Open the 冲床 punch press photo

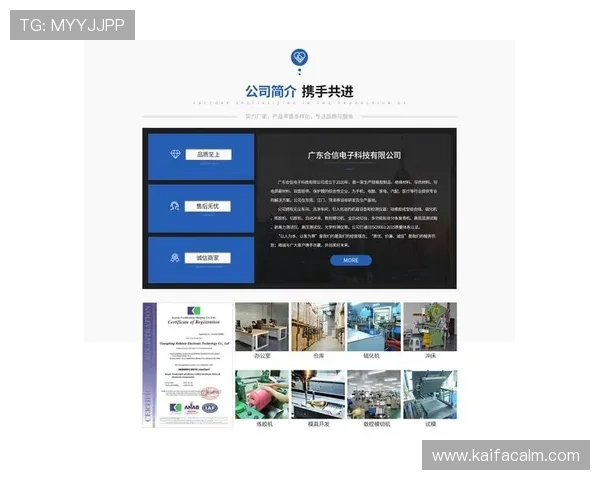tap(430, 327)
